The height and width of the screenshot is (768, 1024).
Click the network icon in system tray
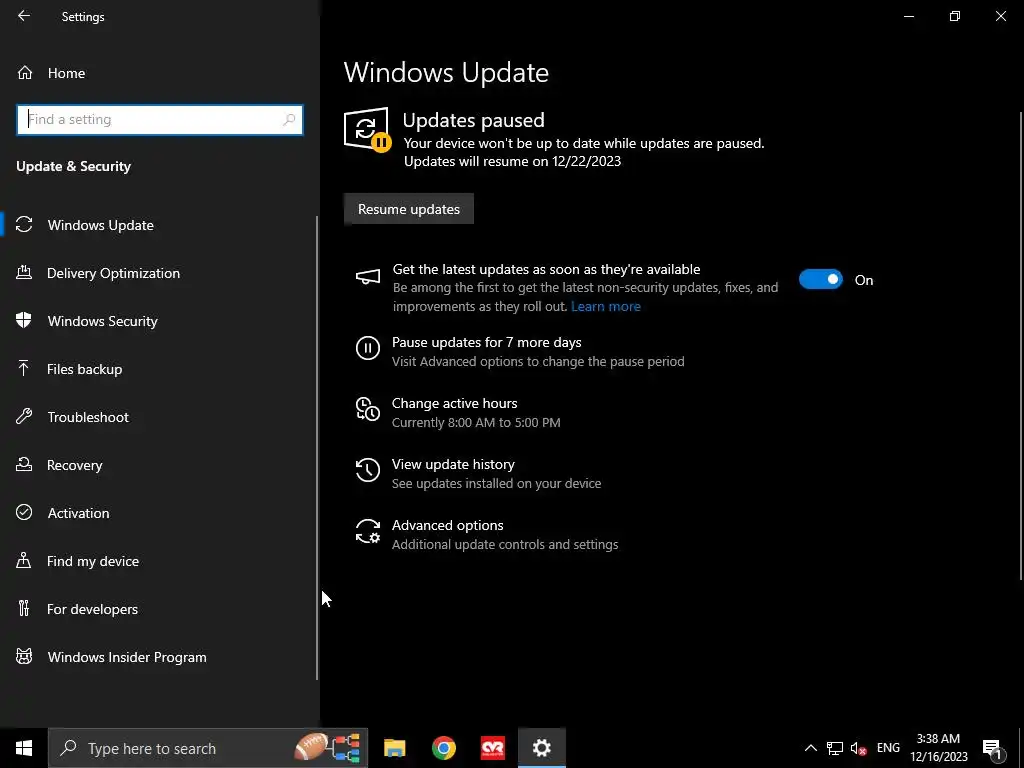pyautogui.click(x=835, y=748)
